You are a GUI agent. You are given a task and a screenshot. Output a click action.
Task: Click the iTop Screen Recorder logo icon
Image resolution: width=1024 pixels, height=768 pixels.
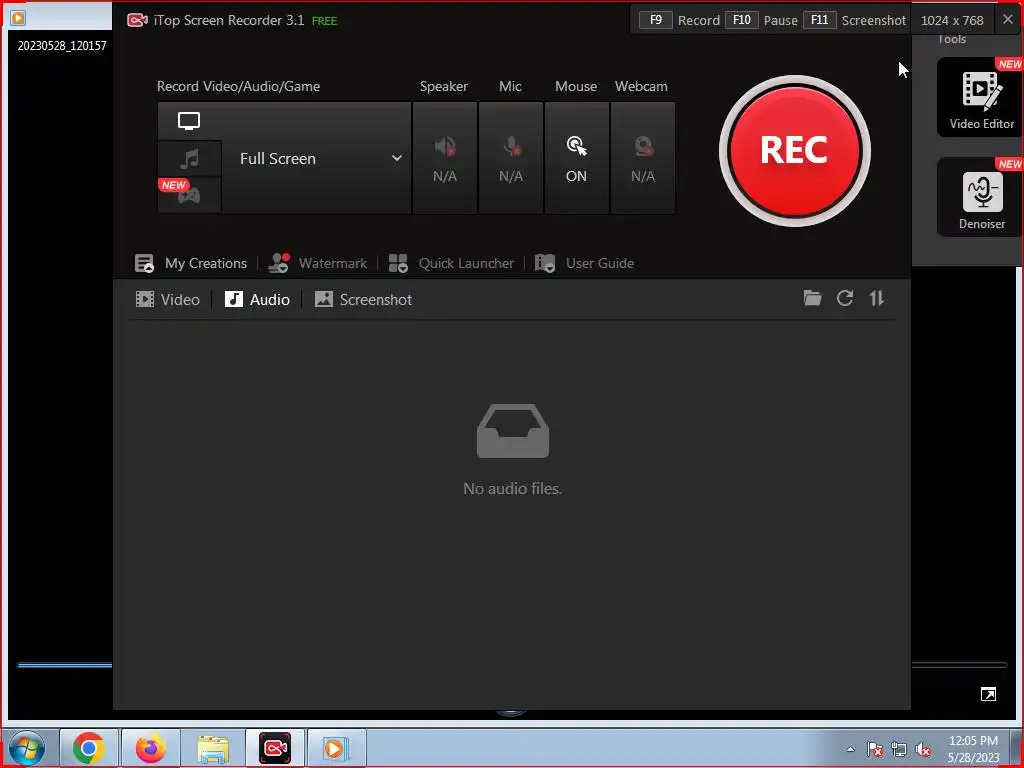pyautogui.click(x=137, y=20)
